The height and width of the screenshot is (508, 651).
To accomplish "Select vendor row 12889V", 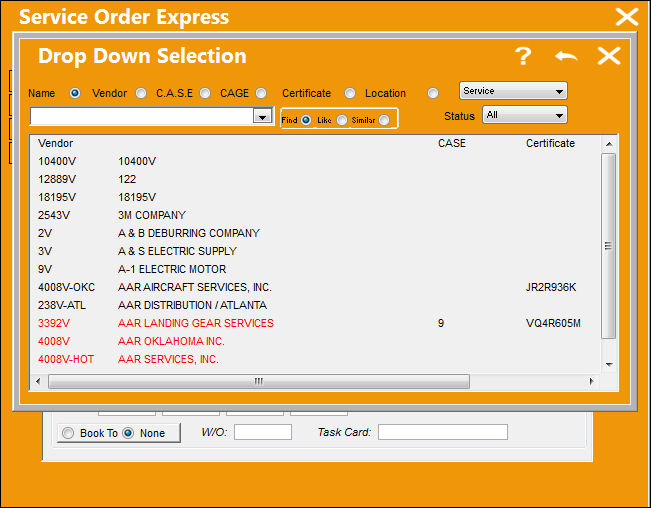I will [316, 179].
